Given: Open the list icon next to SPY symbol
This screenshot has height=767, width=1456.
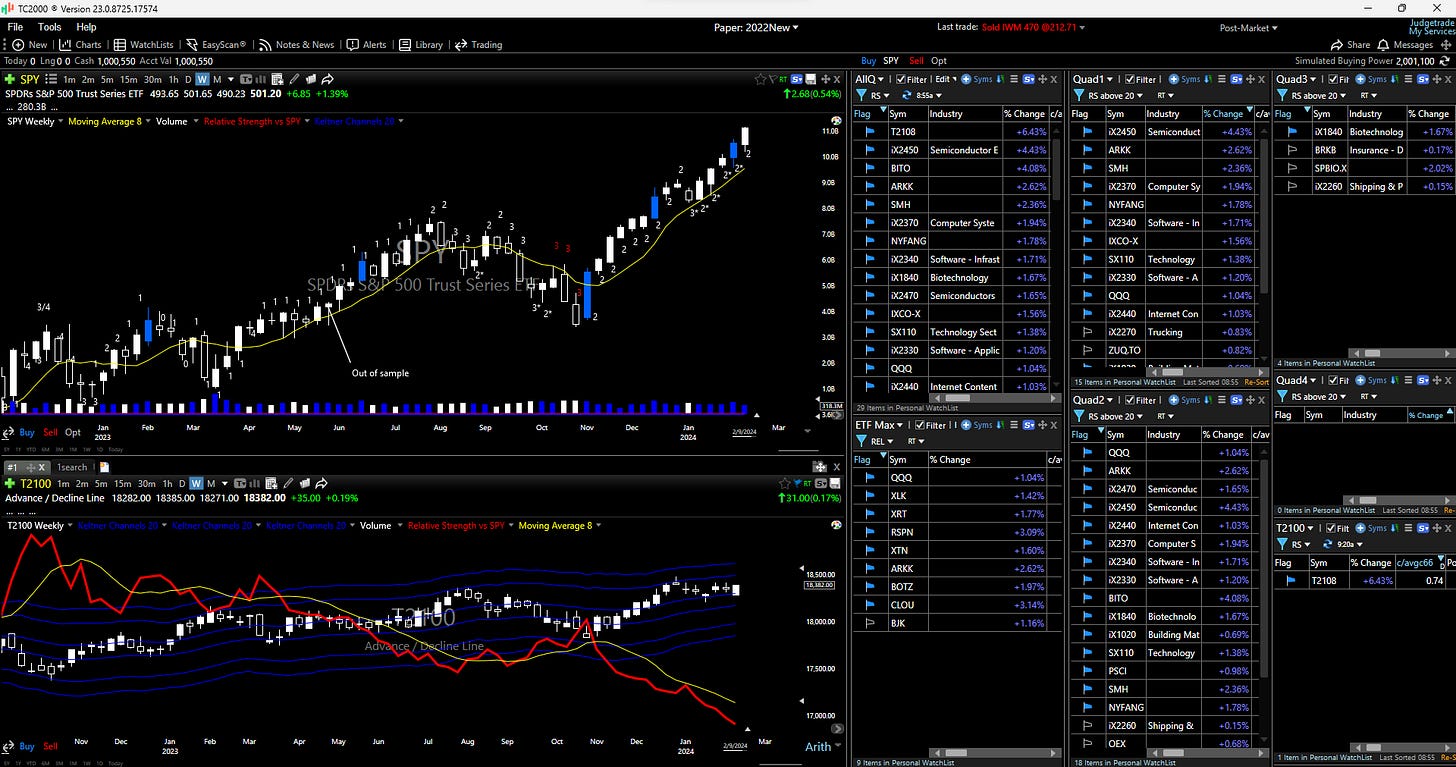Looking at the screenshot, I should tap(51, 79).
